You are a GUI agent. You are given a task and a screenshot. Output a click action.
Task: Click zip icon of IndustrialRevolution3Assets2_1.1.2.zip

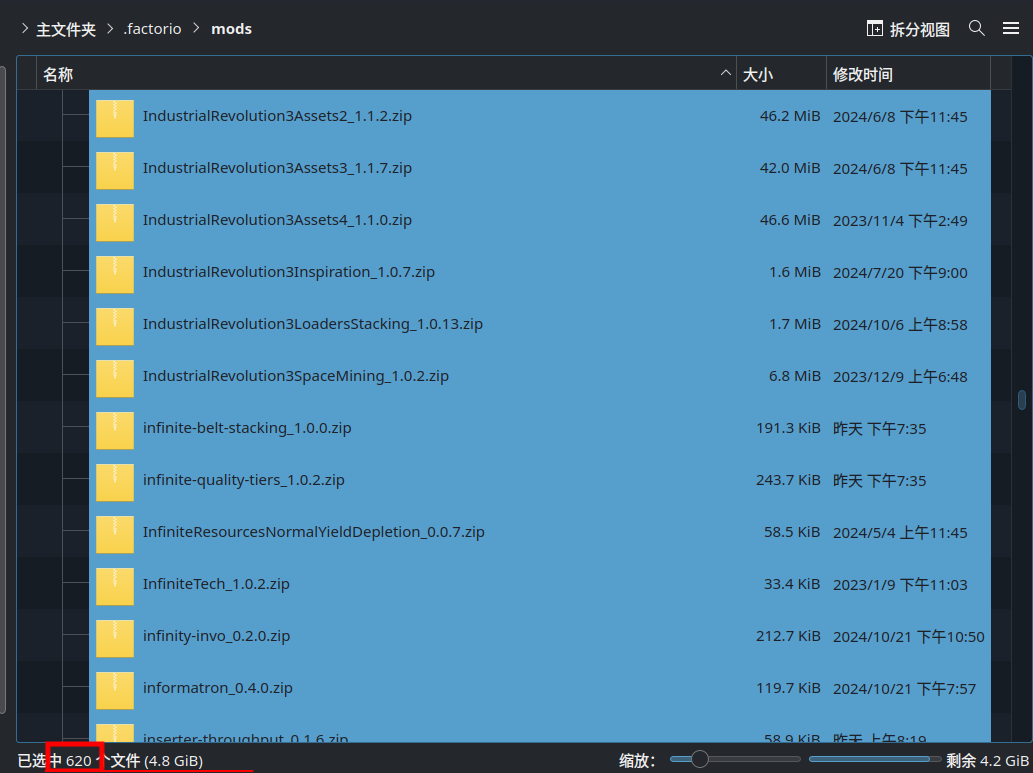pyautogui.click(x=115, y=117)
